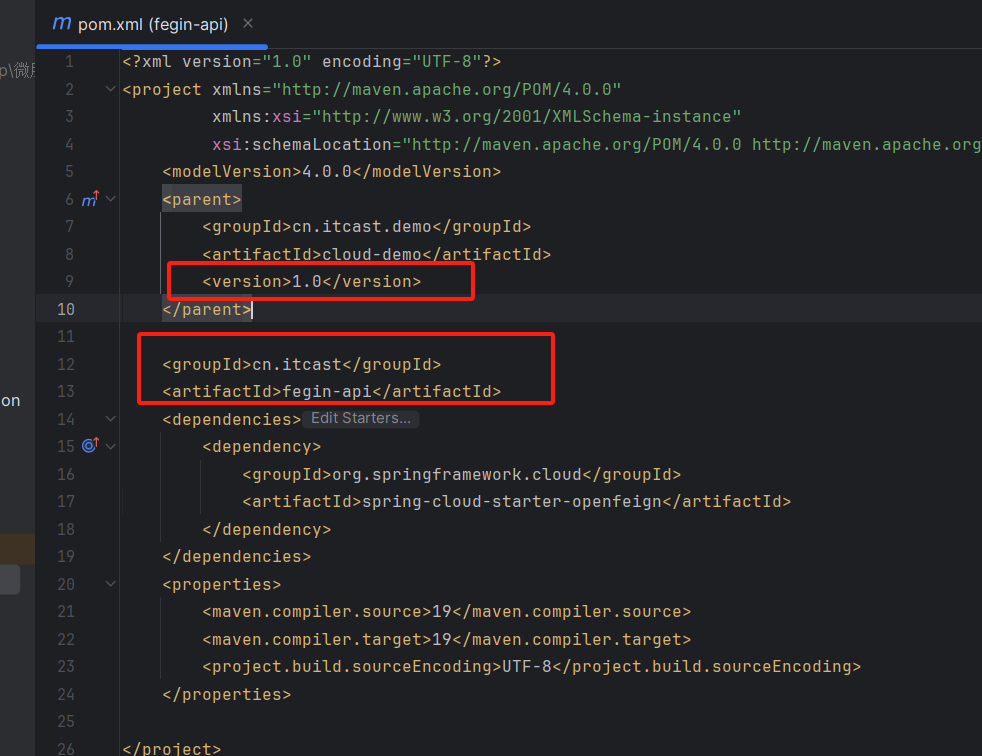Click the artifactId cloud-demo line
Screen dimensions: 982x756
pyautogui.click(x=376, y=254)
